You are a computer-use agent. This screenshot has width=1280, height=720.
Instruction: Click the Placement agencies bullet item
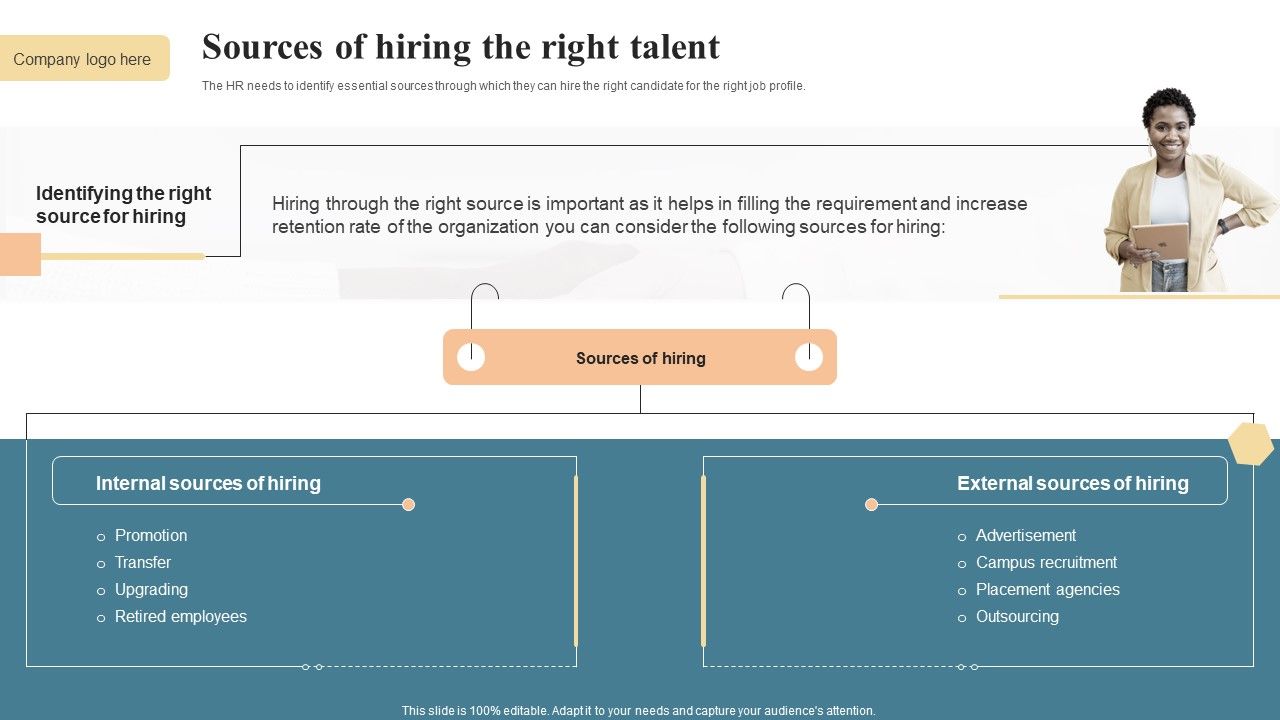[x=1048, y=590]
